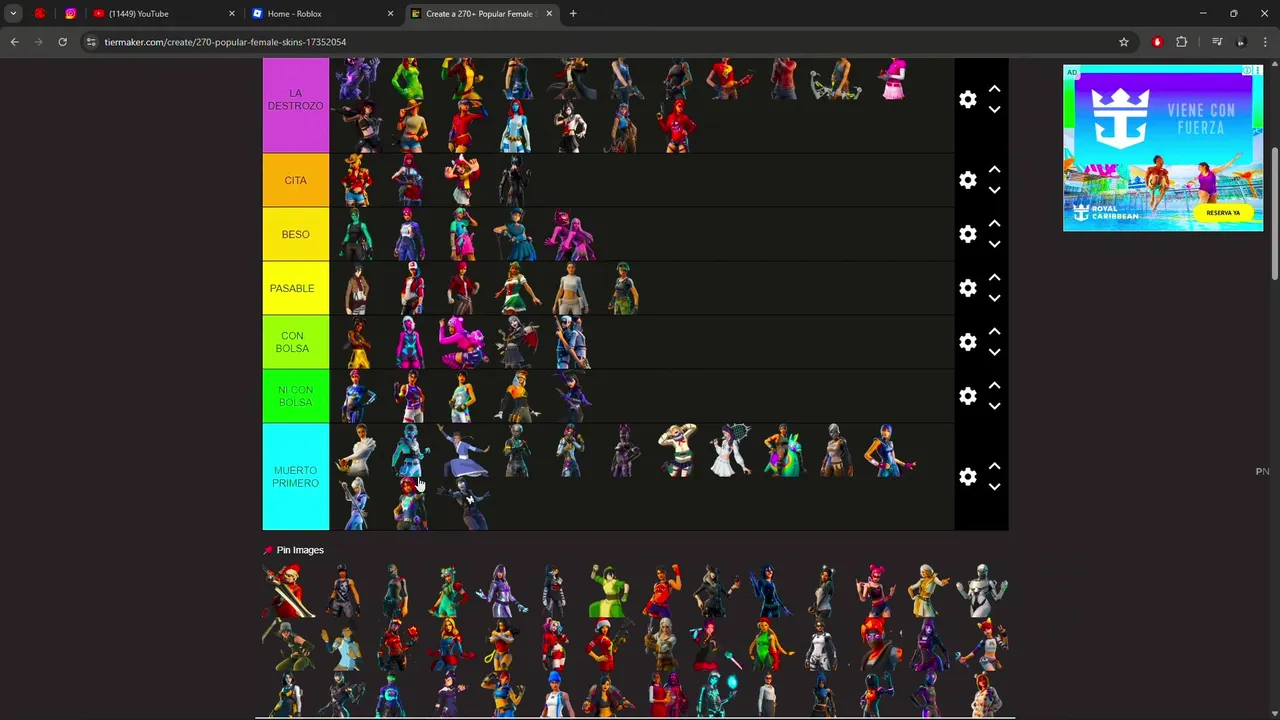
Task: Open a new browser tab
Action: [573, 14]
